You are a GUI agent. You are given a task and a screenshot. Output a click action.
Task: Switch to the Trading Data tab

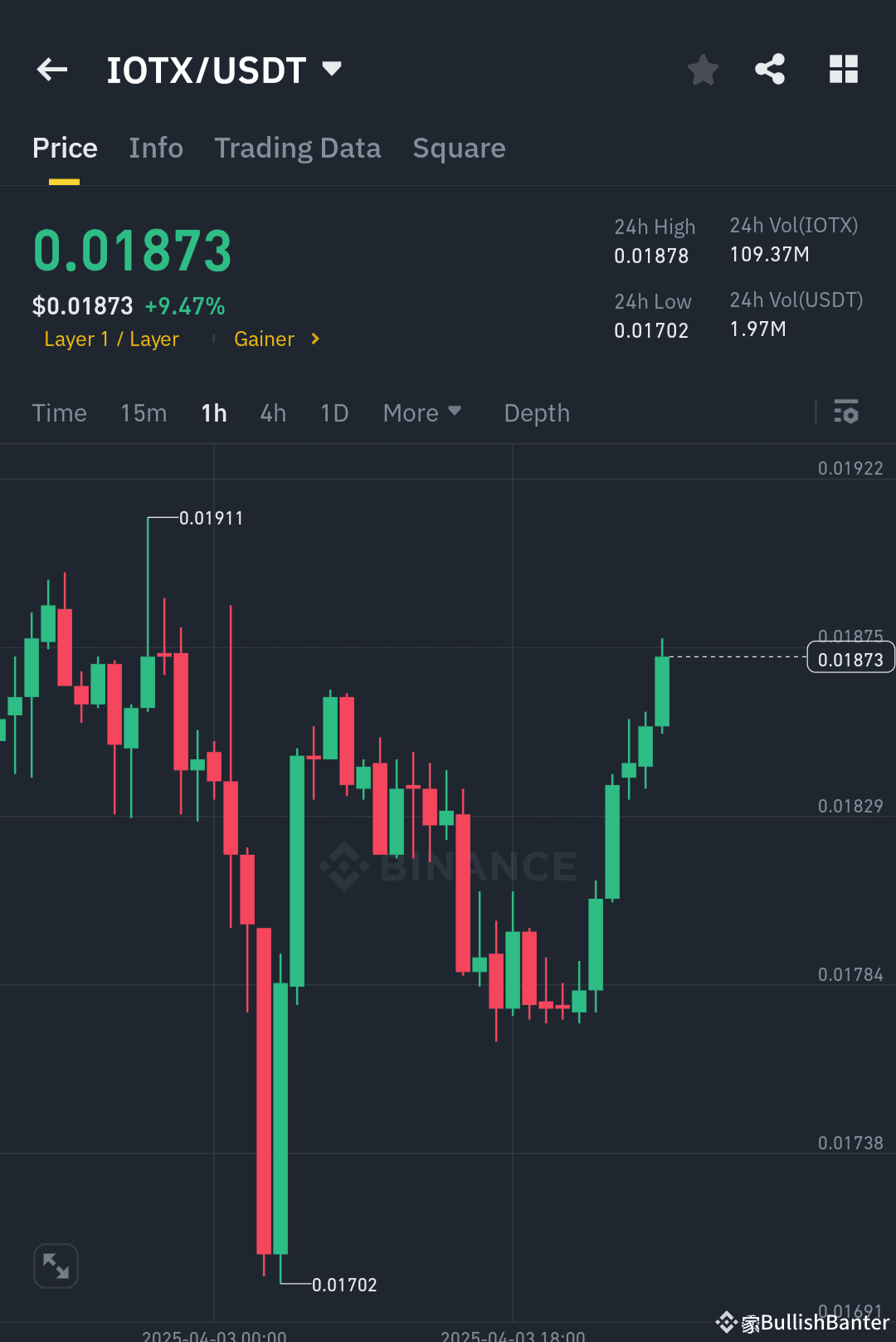pyautogui.click(x=297, y=148)
